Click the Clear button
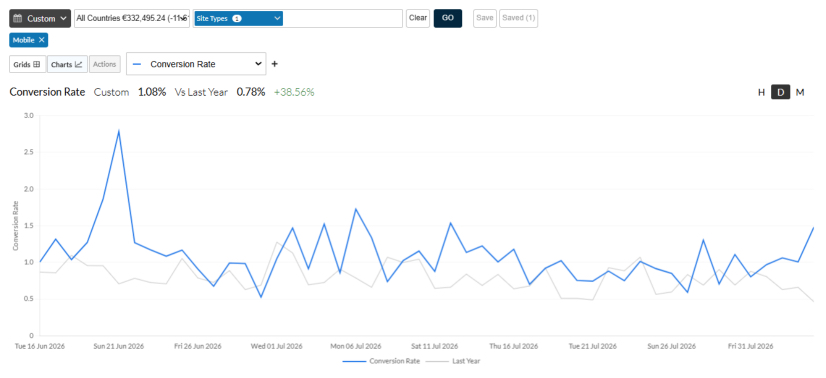 418,18
